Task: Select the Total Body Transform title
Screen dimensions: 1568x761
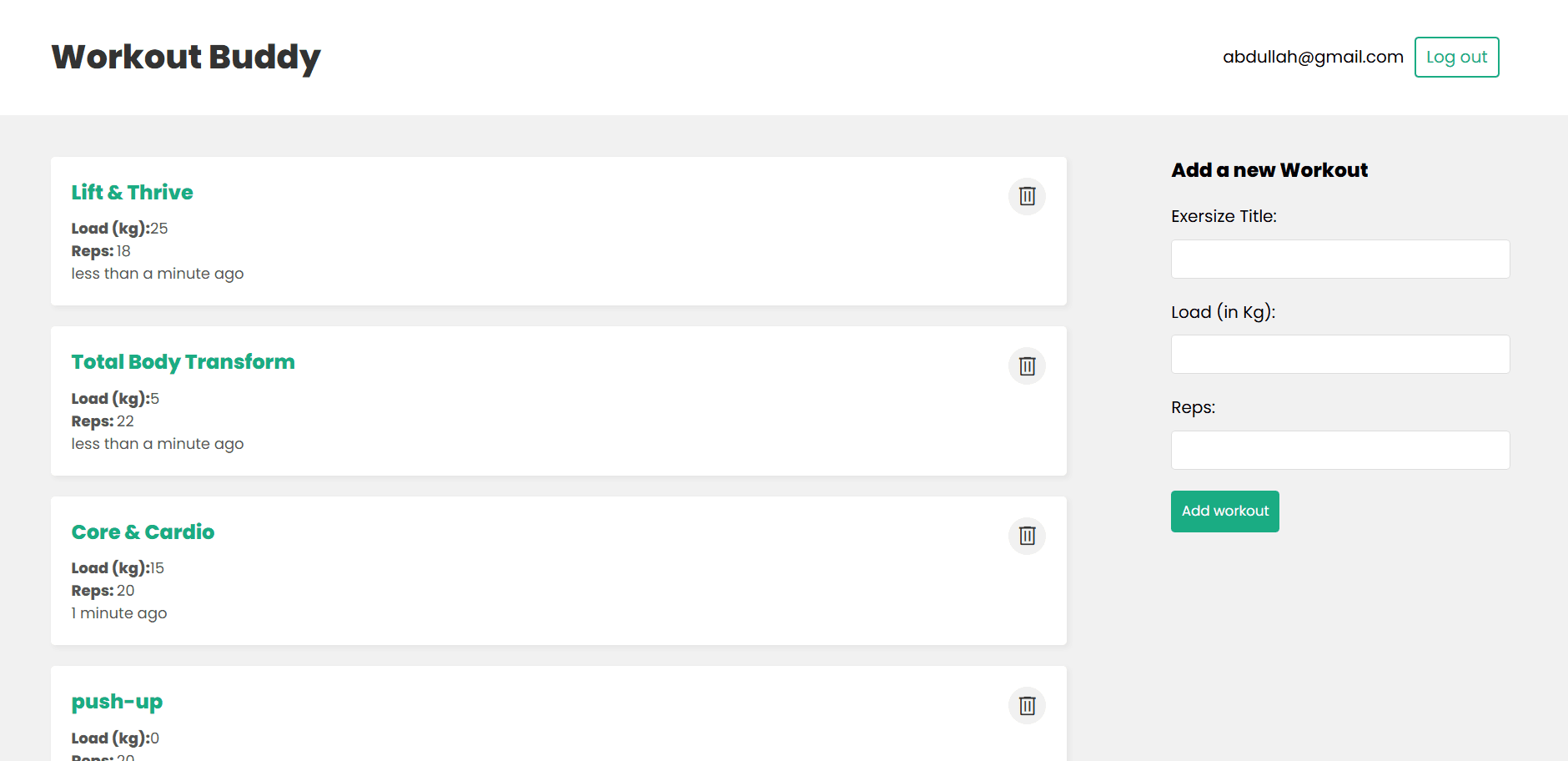Action: (x=183, y=362)
